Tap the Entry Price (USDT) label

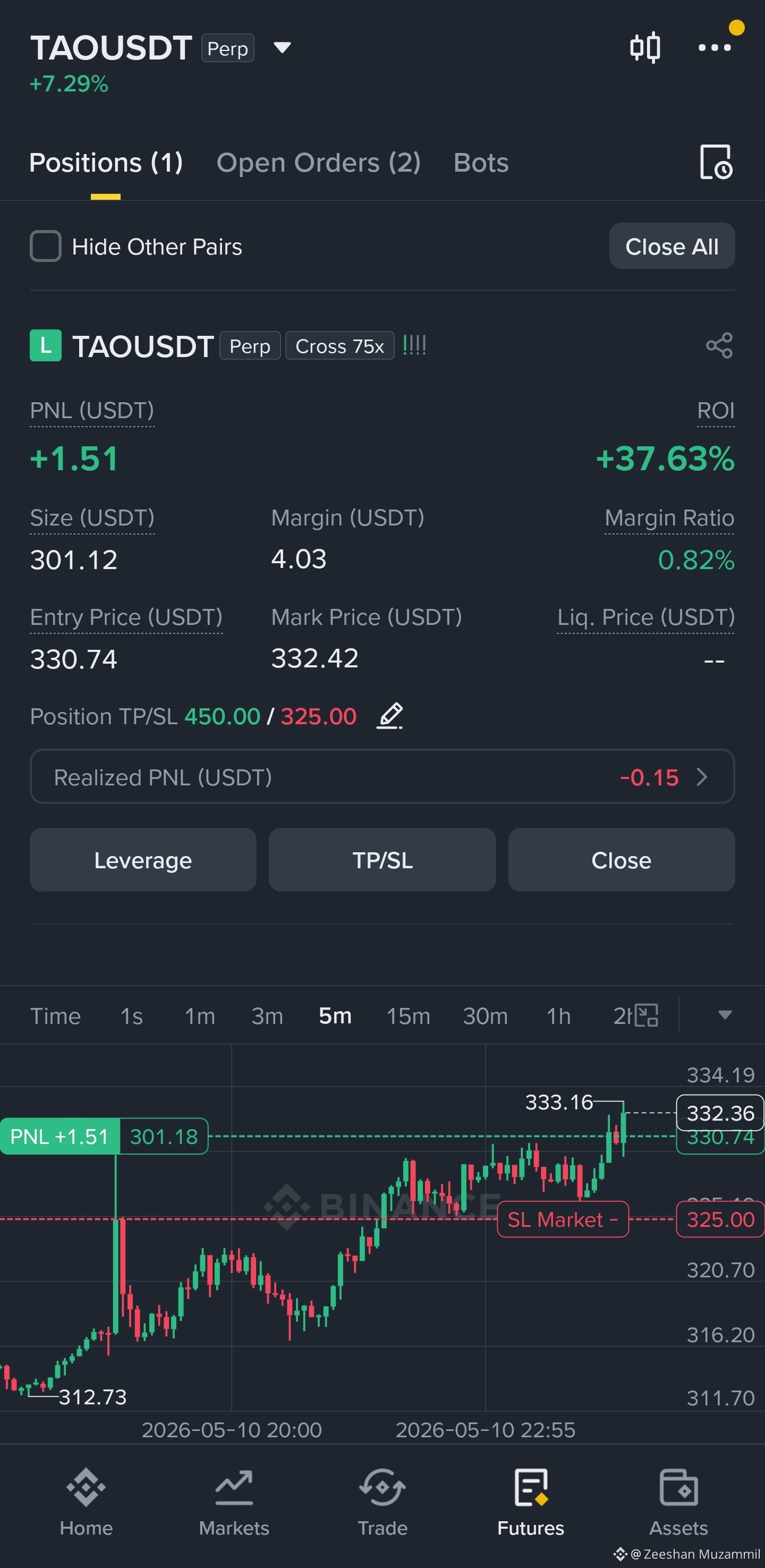126,617
